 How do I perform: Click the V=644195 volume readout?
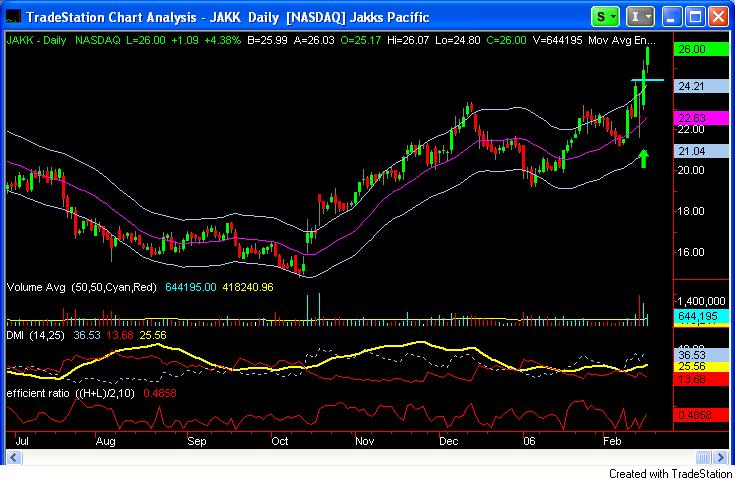point(557,40)
